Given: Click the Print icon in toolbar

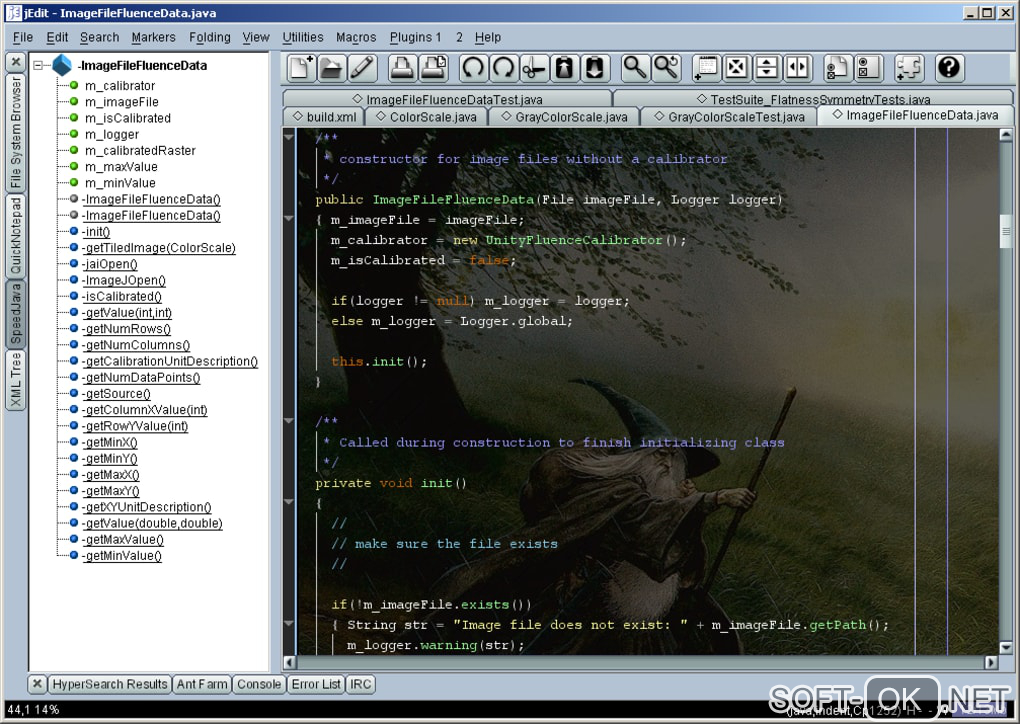Looking at the screenshot, I should 402,68.
